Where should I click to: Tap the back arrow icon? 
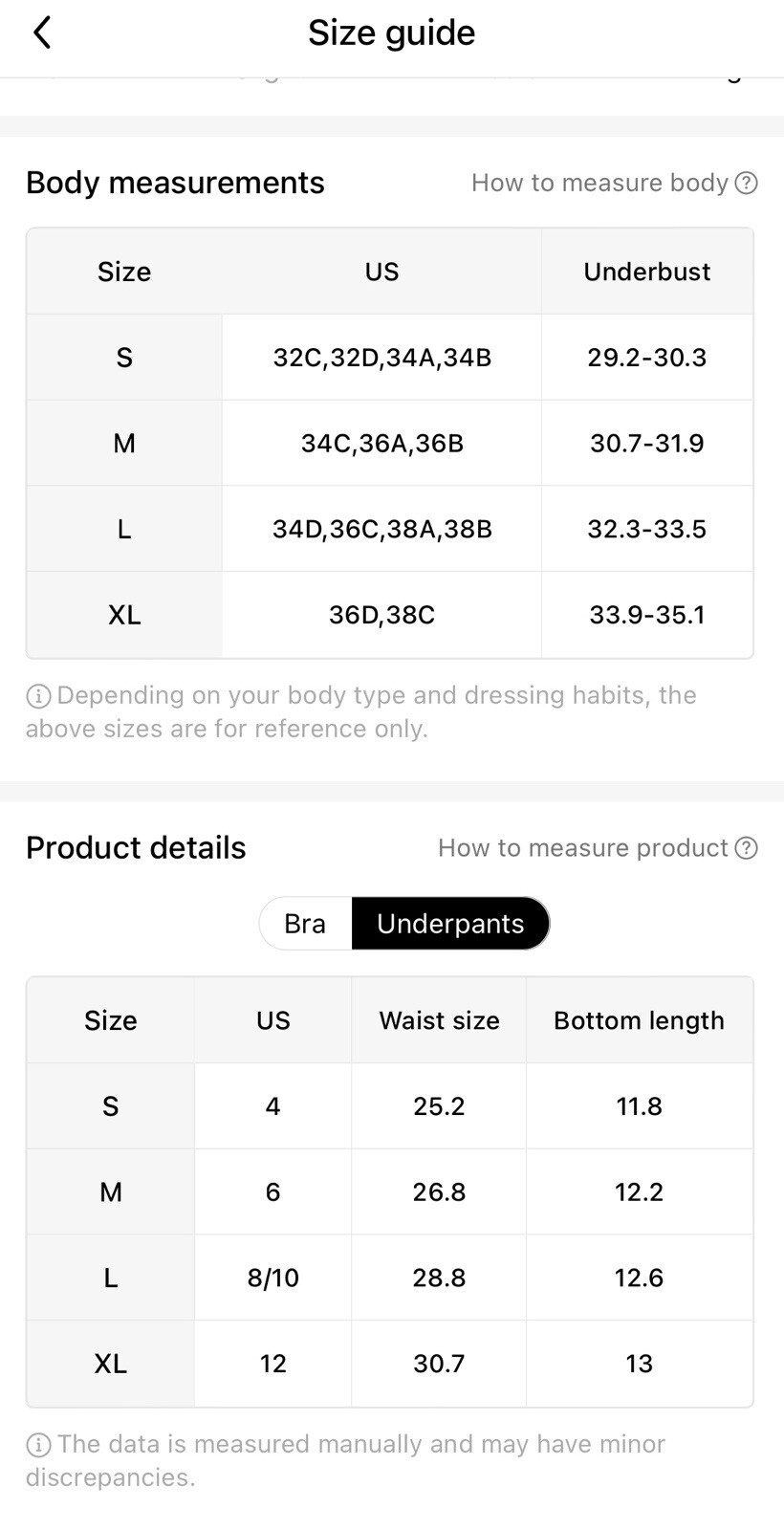[41, 33]
